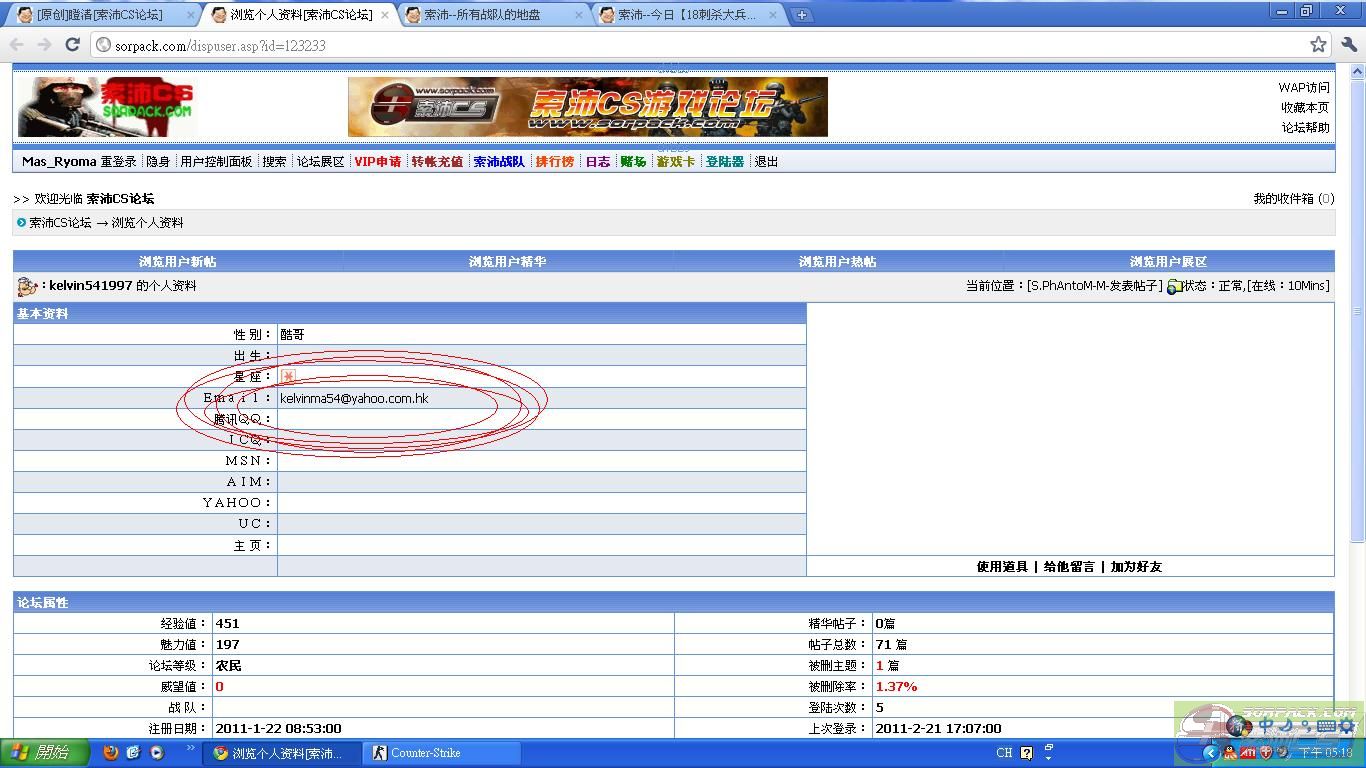The image size is (1366, 768).
Task: Click the browser back arrow
Action: point(17,44)
